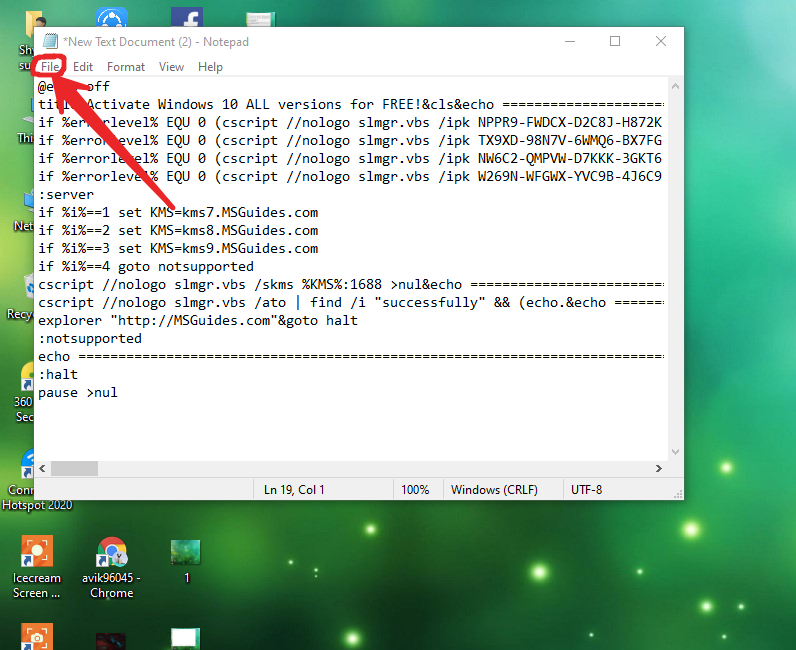Minimize the Notepad window
Screen dimensions: 796x650
[570, 41]
